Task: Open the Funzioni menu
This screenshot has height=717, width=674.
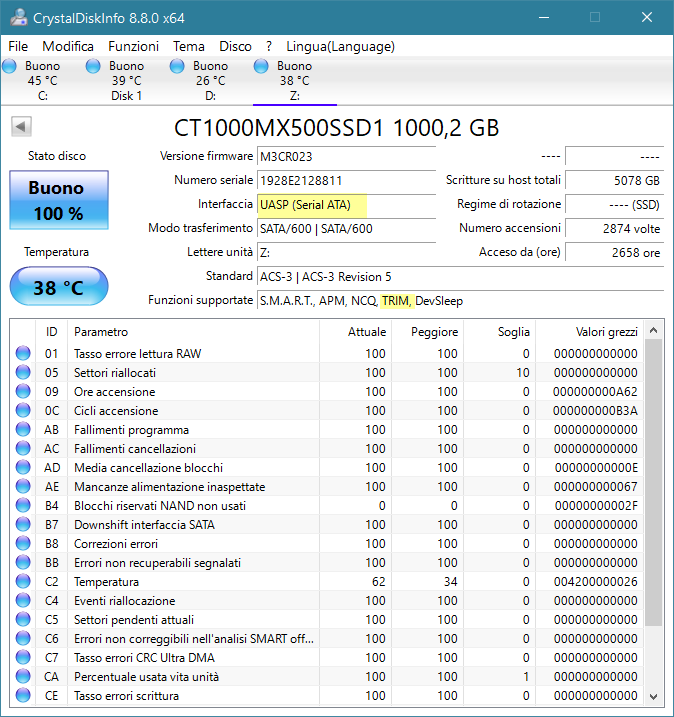Action: (x=133, y=46)
